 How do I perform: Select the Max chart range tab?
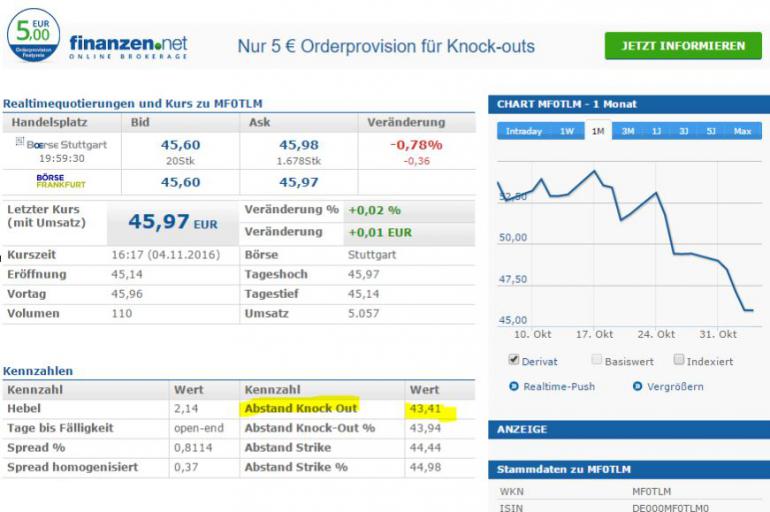pos(742,131)
